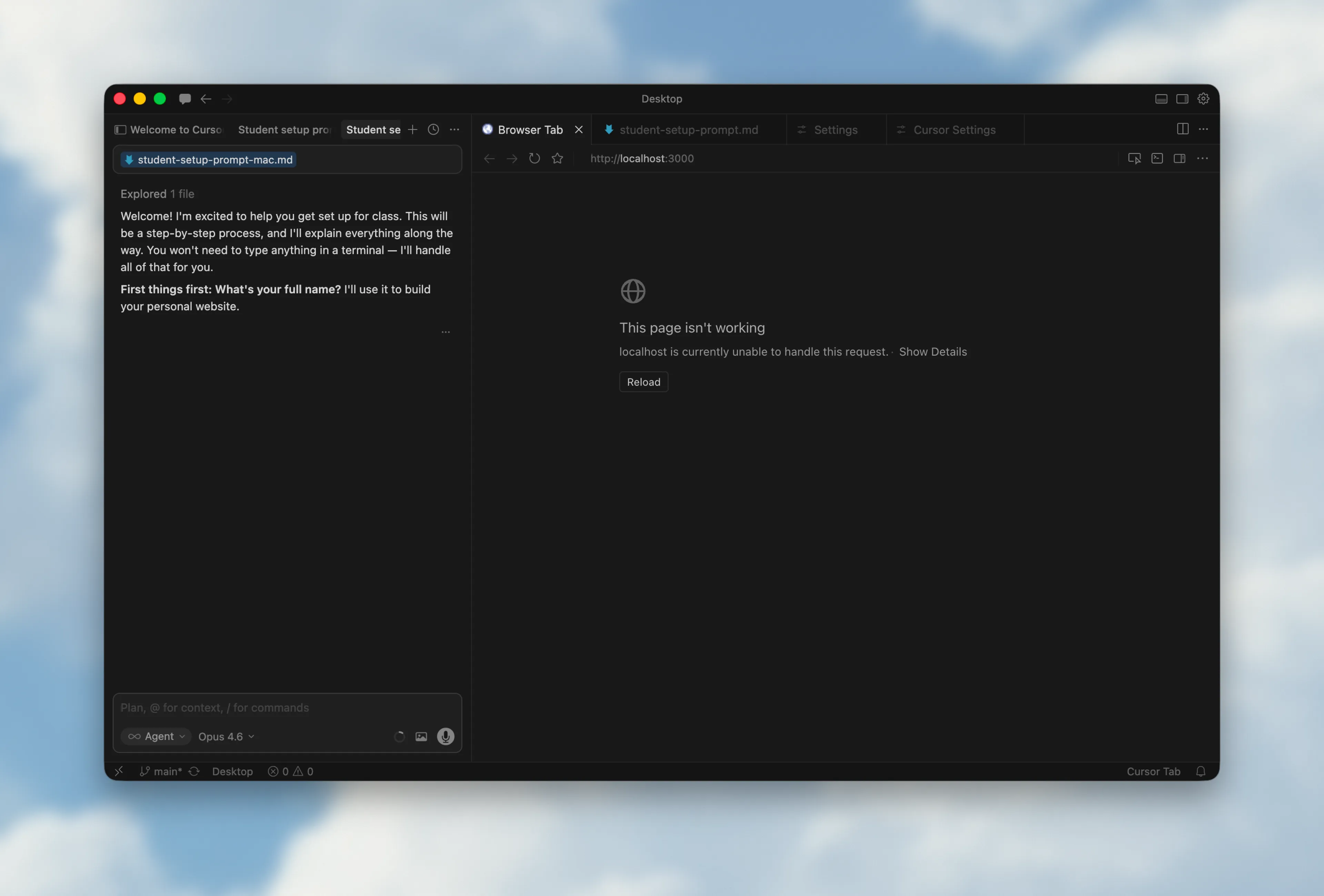The width and height of the screenshot is (1324, 896).
Task: Open chat panel more options menu
Action: pos(455,130)
